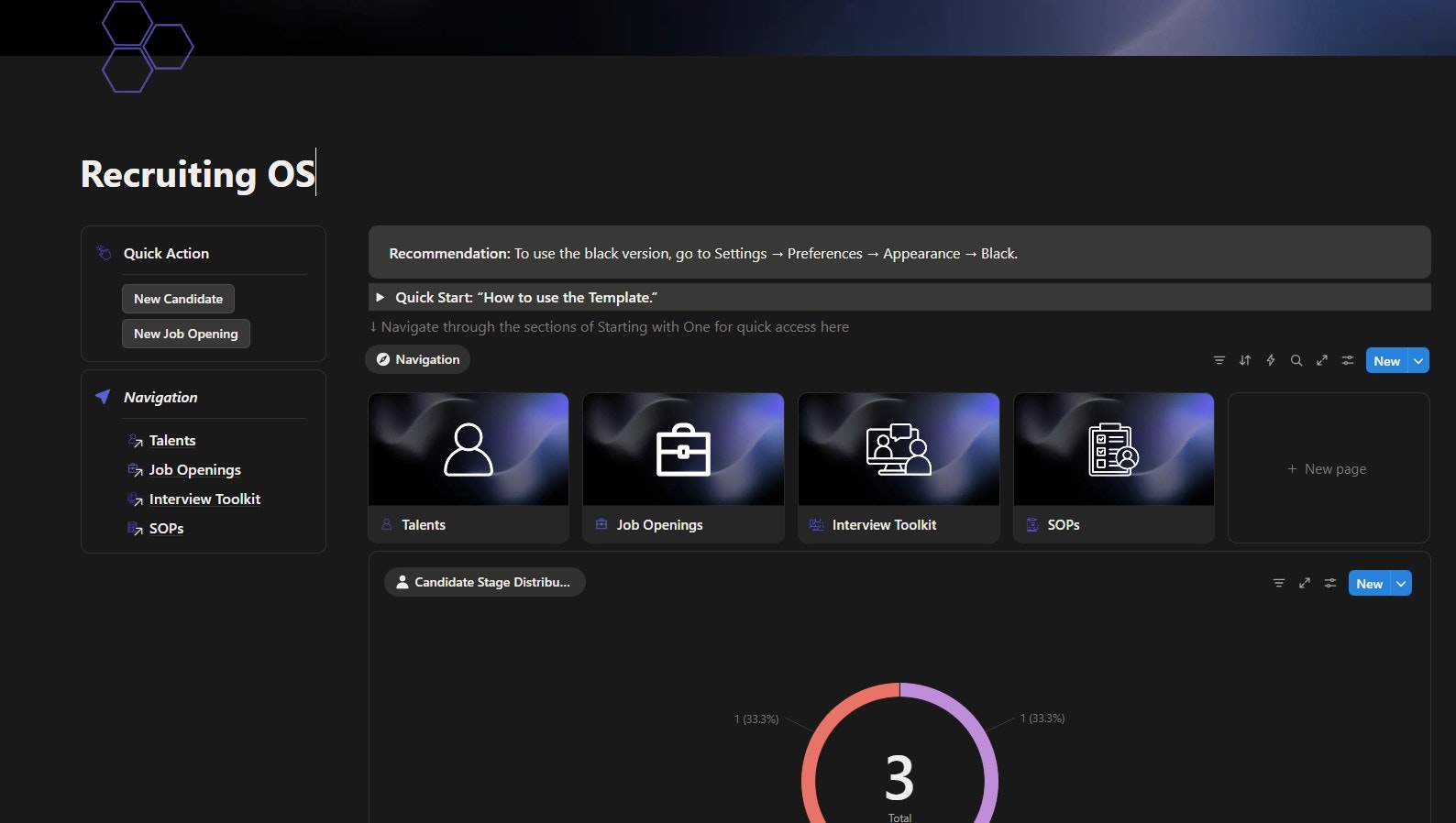The height and width of the screenshot is (823, 1456).
Task: Click the link icon beside SOPs in sidebar
Action: click(x=135, y=529)
